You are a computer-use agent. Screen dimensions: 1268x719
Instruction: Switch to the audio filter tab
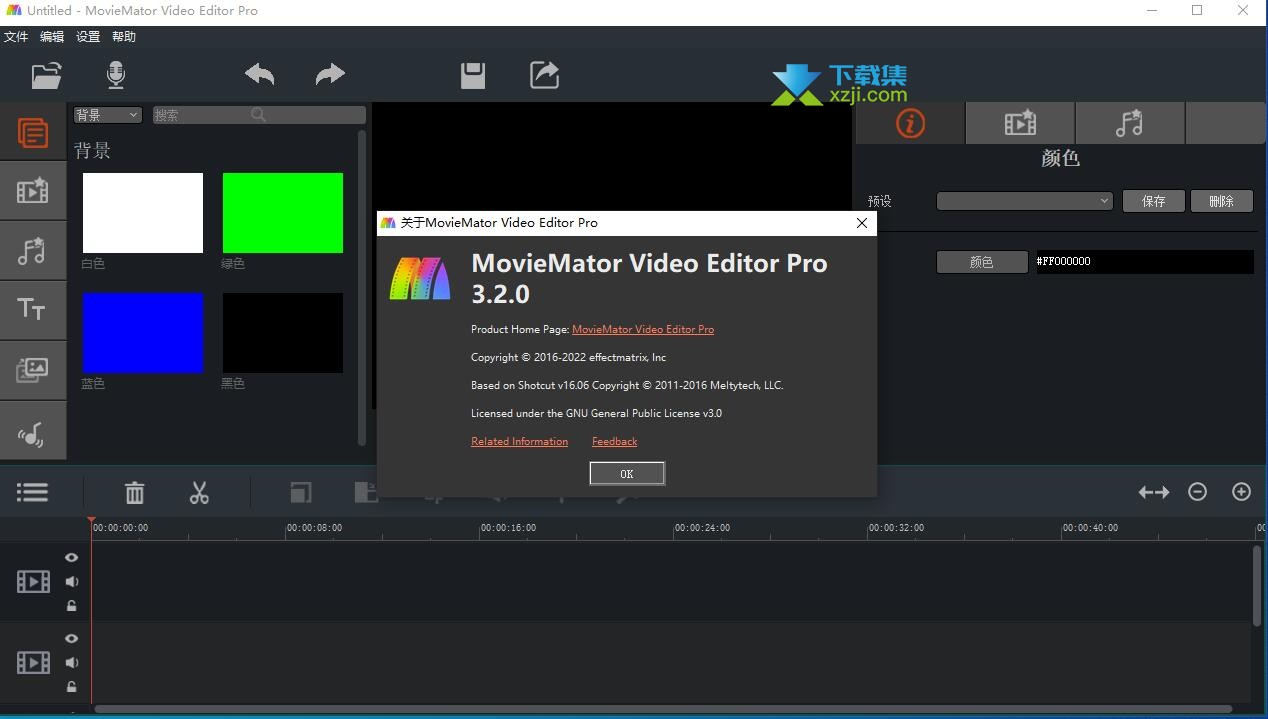1130,124
